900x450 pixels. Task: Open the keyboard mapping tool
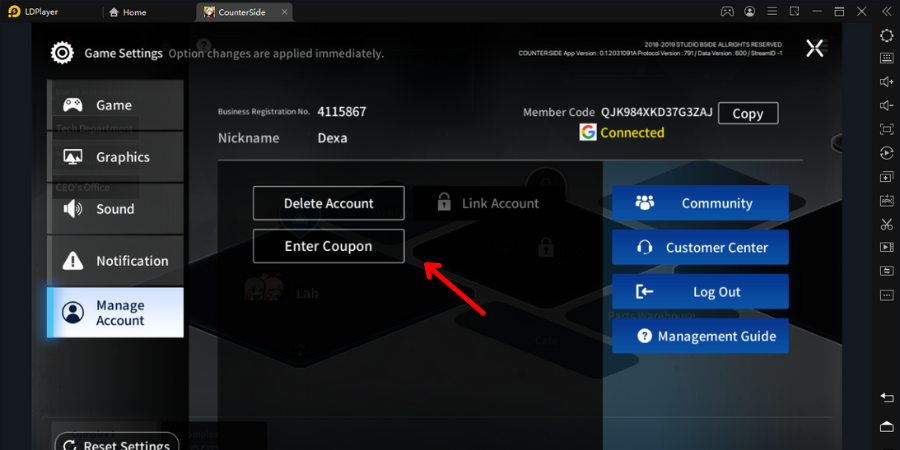tap(886, 58)
